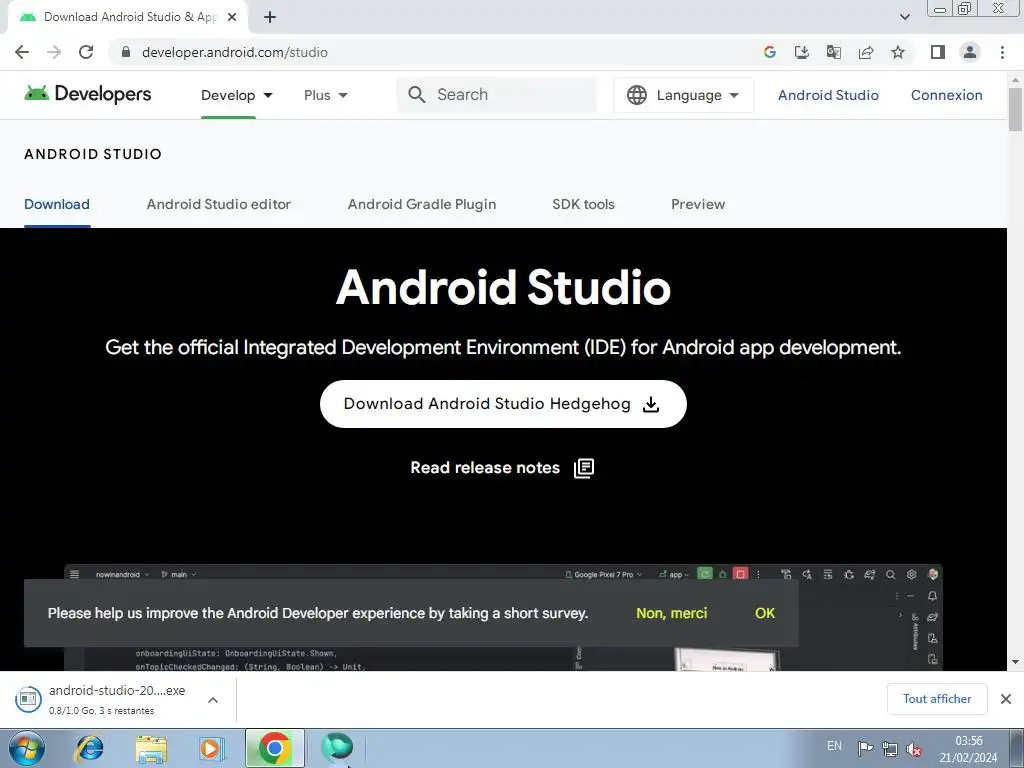Click the Android Developers logo
The width and height of the screenshot is (1024, 768).
pyautogui.click(x=88, y=94)
